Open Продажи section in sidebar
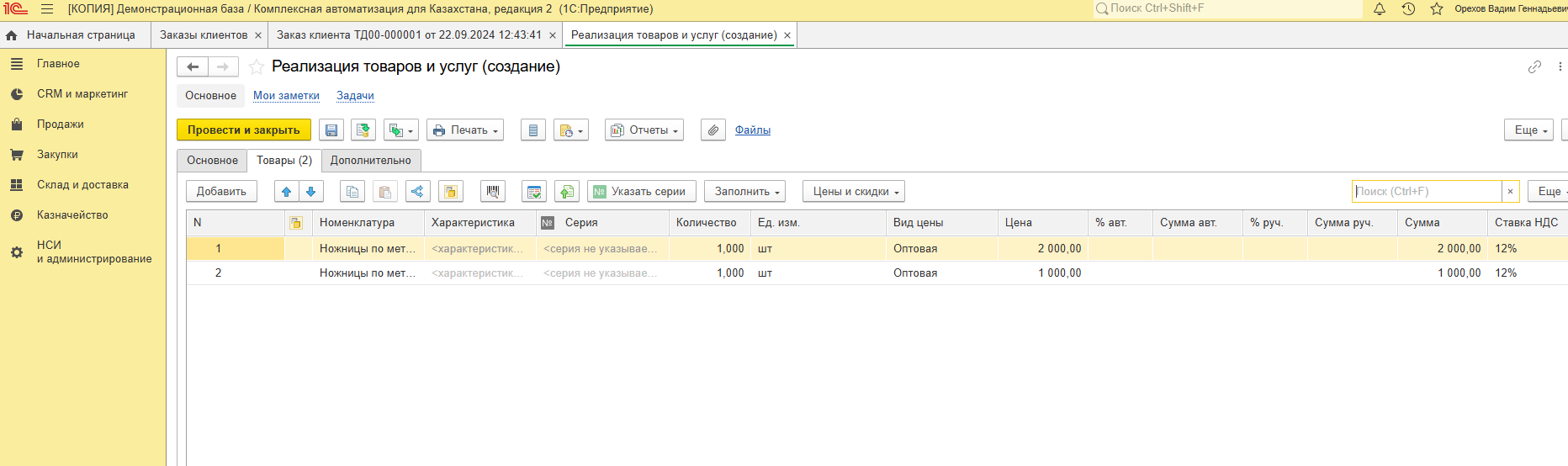This screenshot has width=1568, height=466. (61, 124)
